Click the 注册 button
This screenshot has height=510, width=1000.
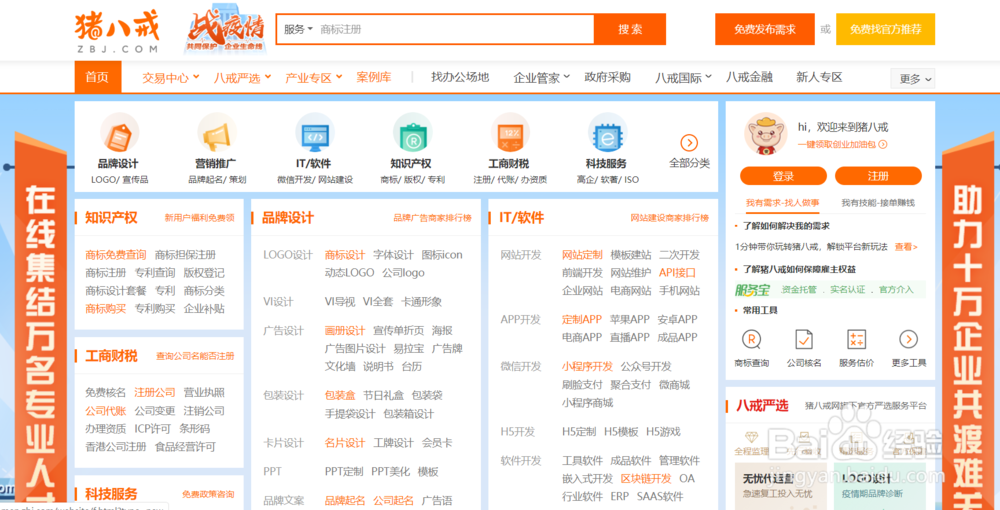(x=878, y=176)
